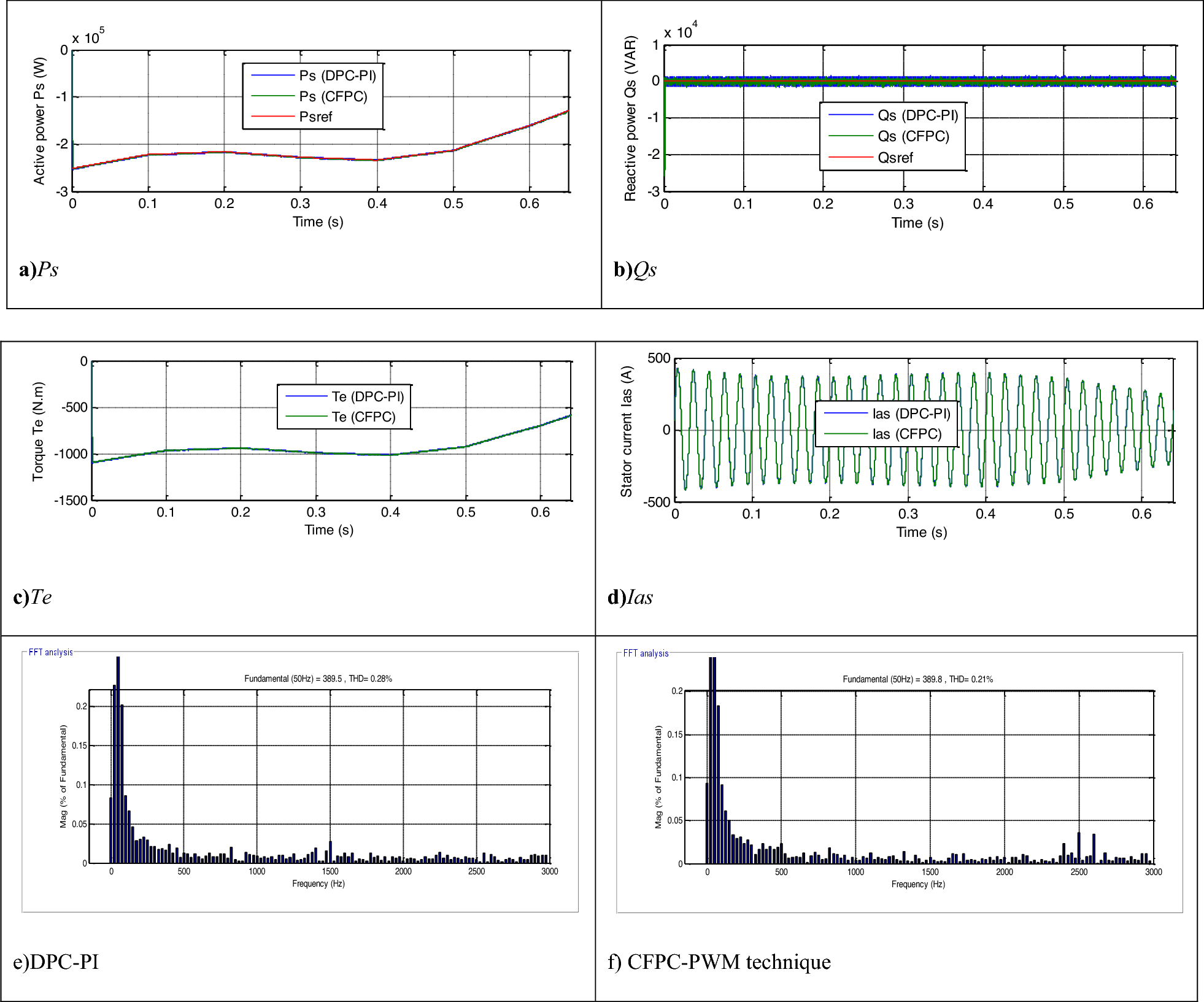Click the red Psref legend line
This screenshot has height=1002, width=1204.
[x=273, y=117]
